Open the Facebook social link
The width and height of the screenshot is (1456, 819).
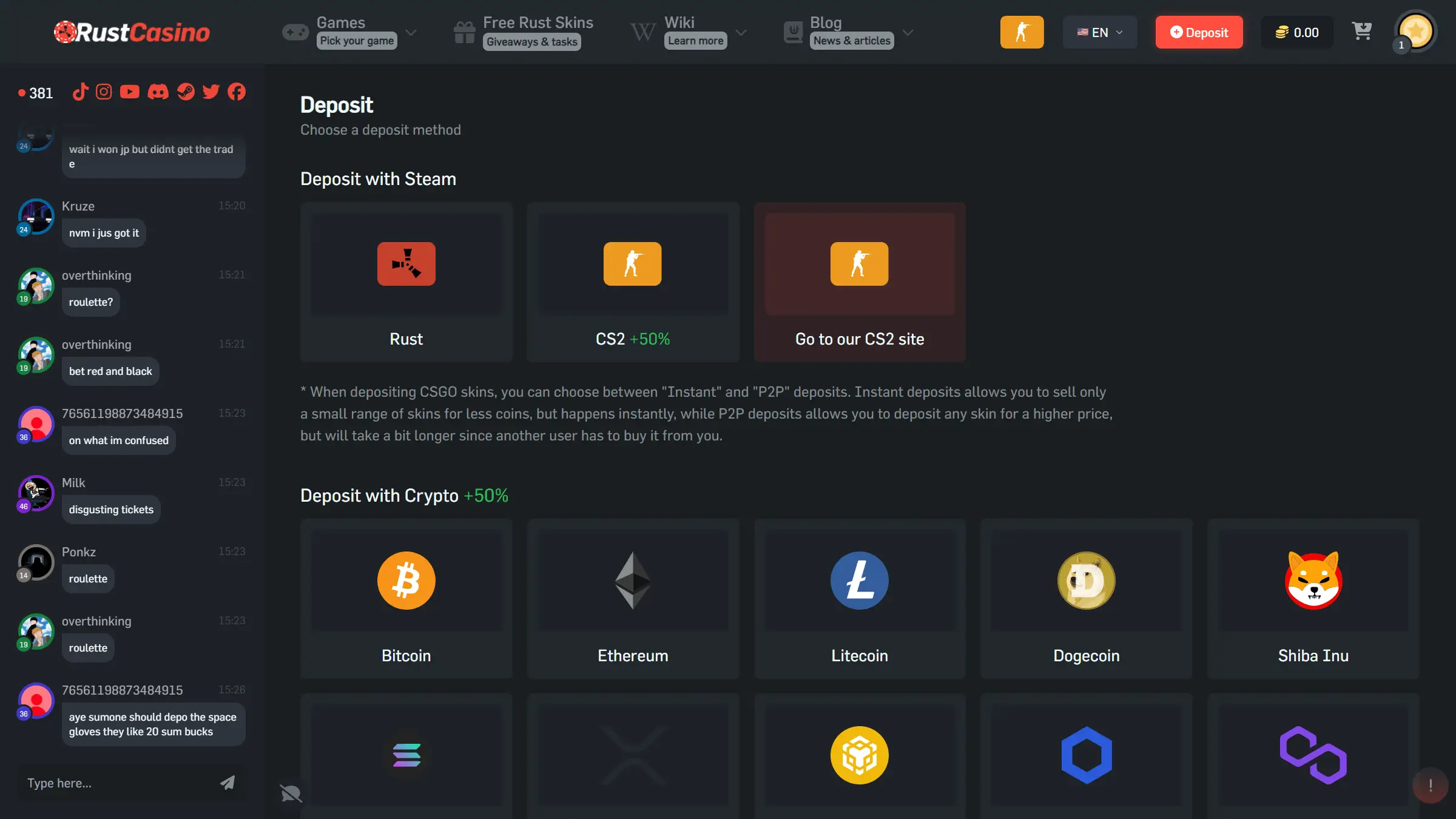pyautogui.click(x=237, y=92)
